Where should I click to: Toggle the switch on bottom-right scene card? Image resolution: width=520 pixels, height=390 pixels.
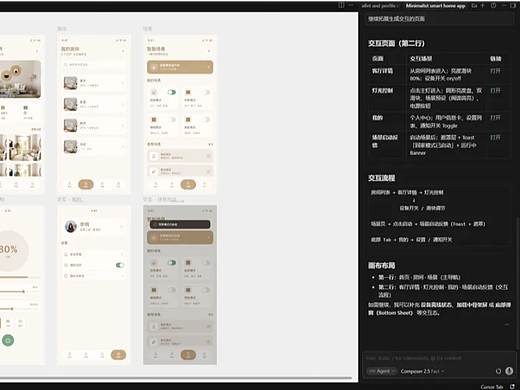(x=206, y=119)
